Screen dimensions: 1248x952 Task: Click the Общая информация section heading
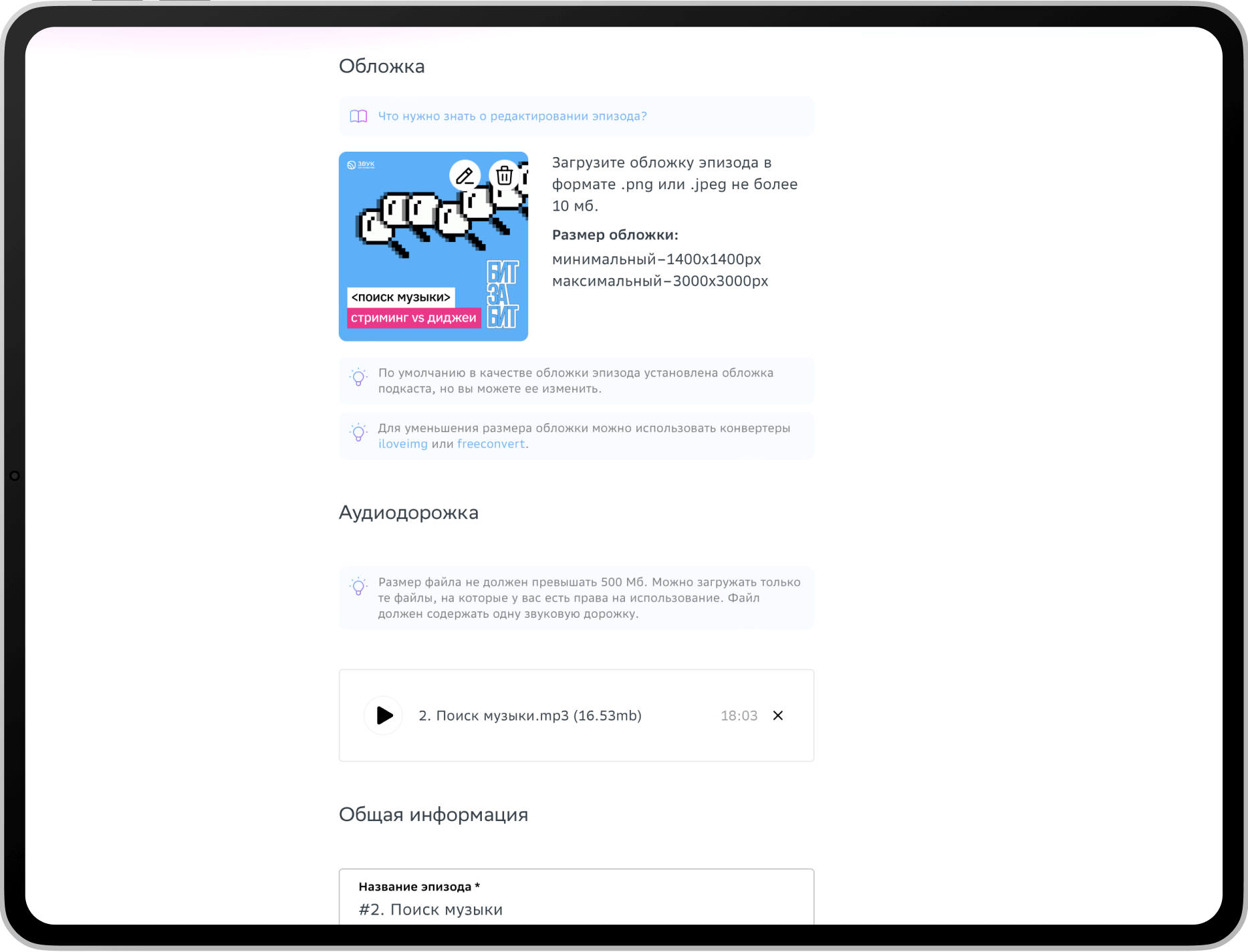pyautogui.click(x=433, y=814)
